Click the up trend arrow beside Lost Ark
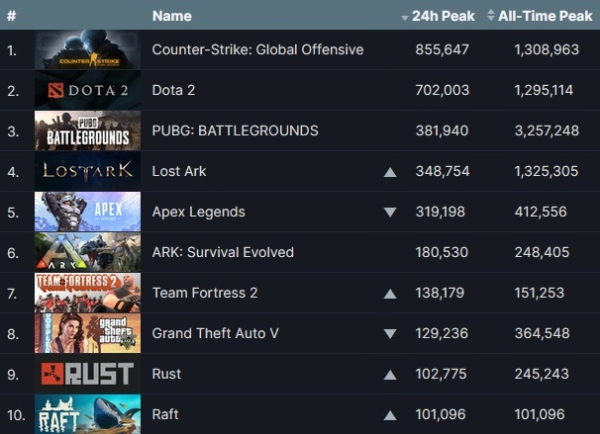This screenshot has width=600, height=434. pos(390,172)
